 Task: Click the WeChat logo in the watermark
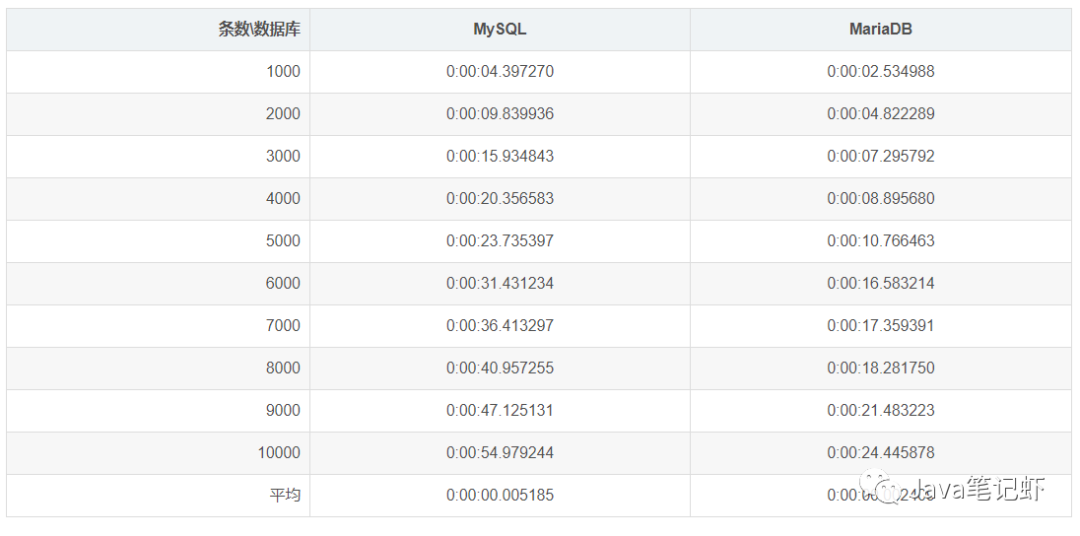click(x=883, y=489)
